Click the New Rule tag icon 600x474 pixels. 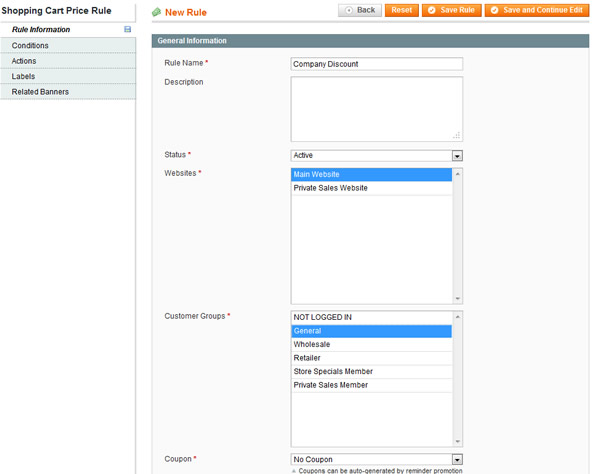157,13
